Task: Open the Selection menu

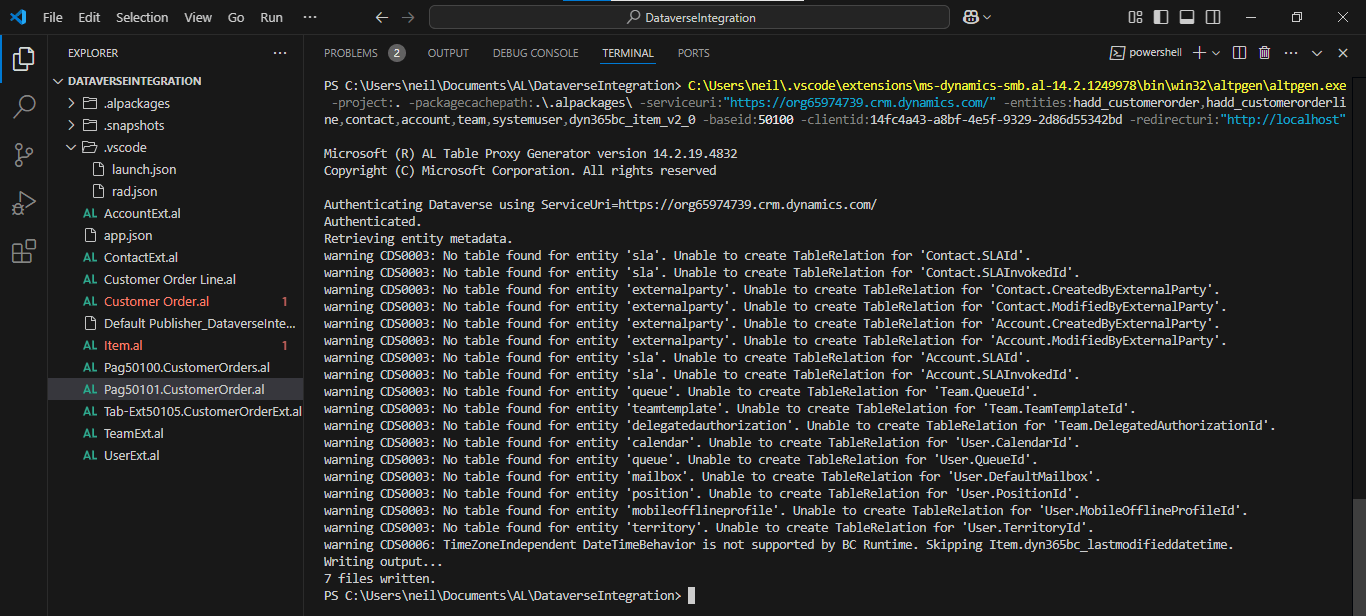Action: point(142,17)
